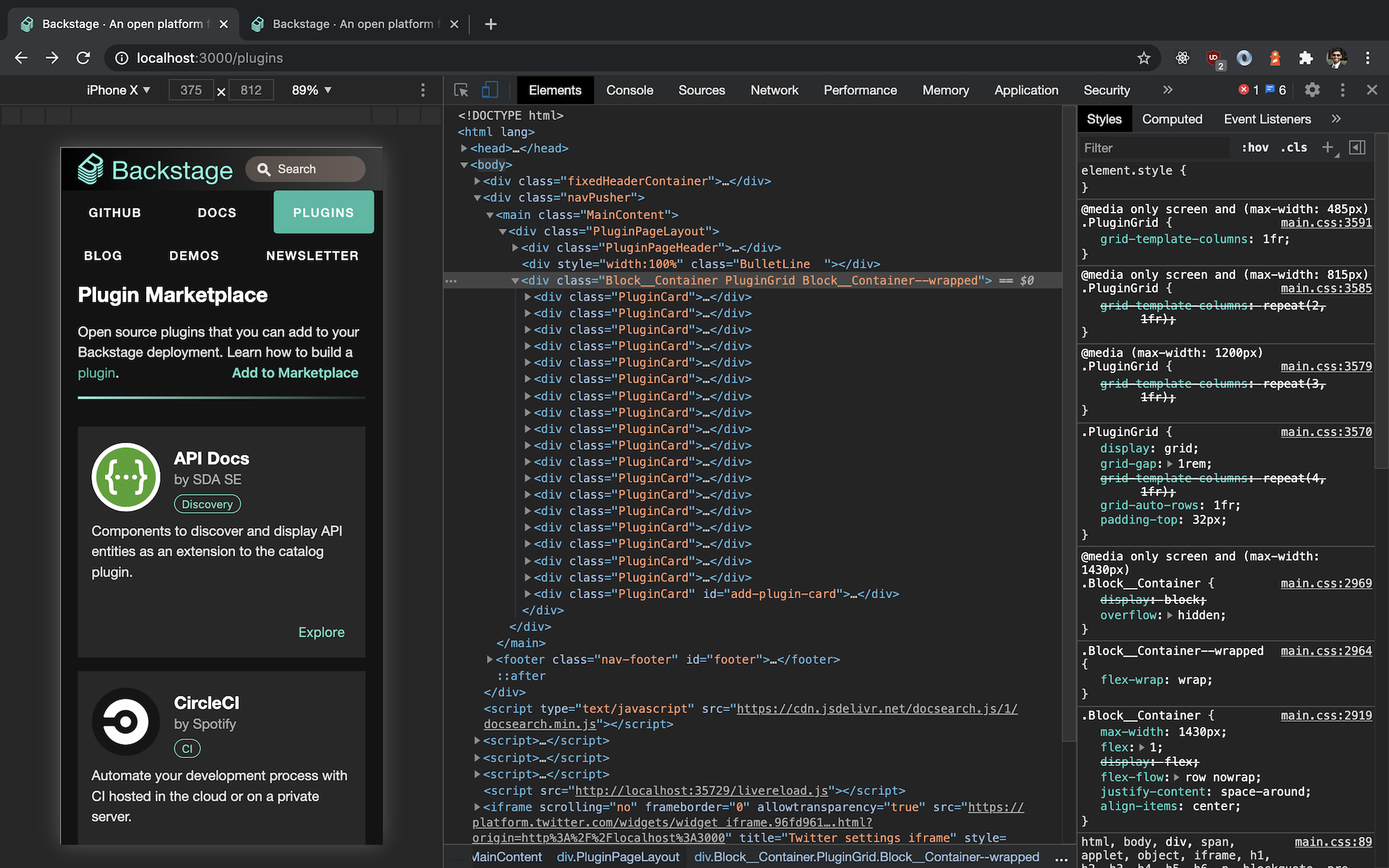This screenshot has height=868, width=1389.
Task: Open device toolbar more options menu
Action: click(x=423, y=90)
